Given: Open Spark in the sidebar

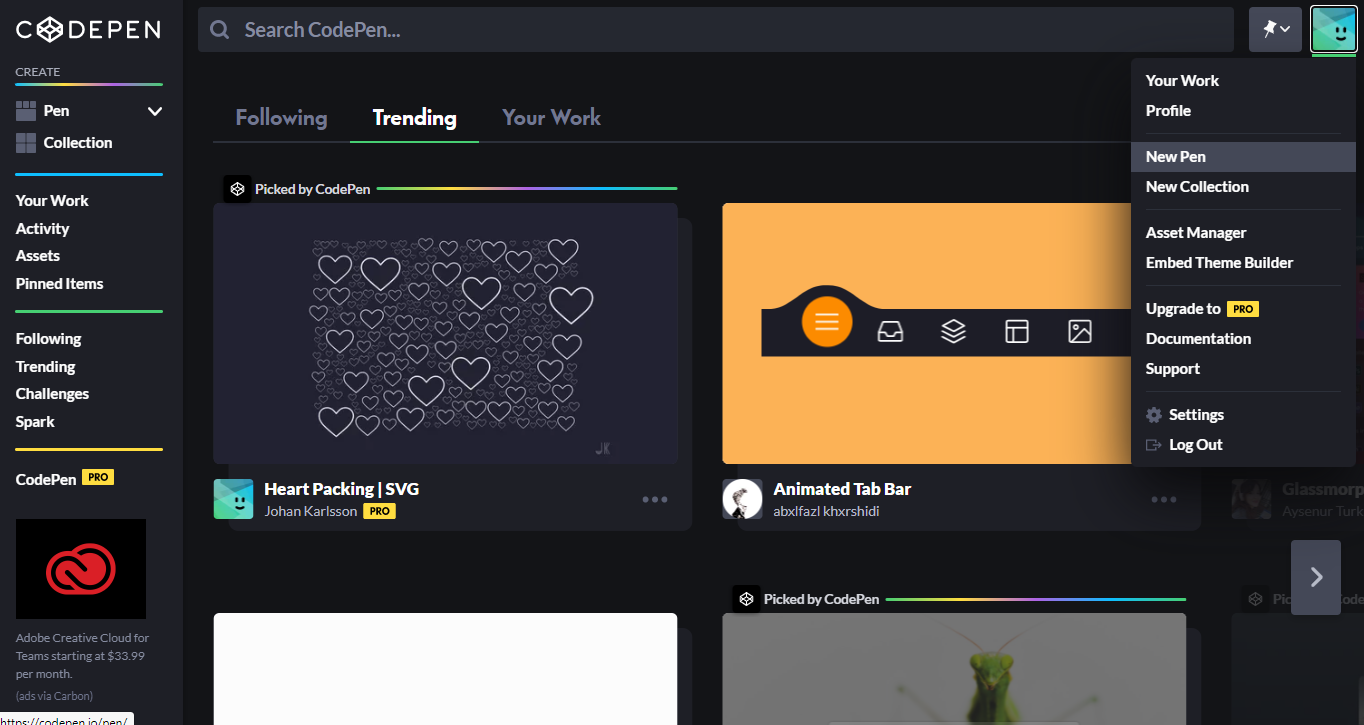Looking at the screenshot, I should tap(35, 422).
